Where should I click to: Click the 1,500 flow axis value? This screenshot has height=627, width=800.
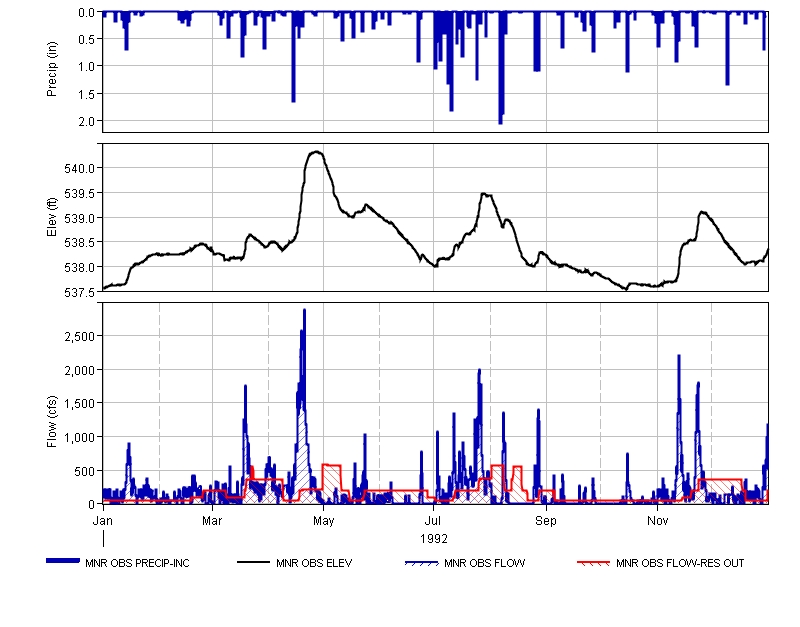[x=80, y=404]
